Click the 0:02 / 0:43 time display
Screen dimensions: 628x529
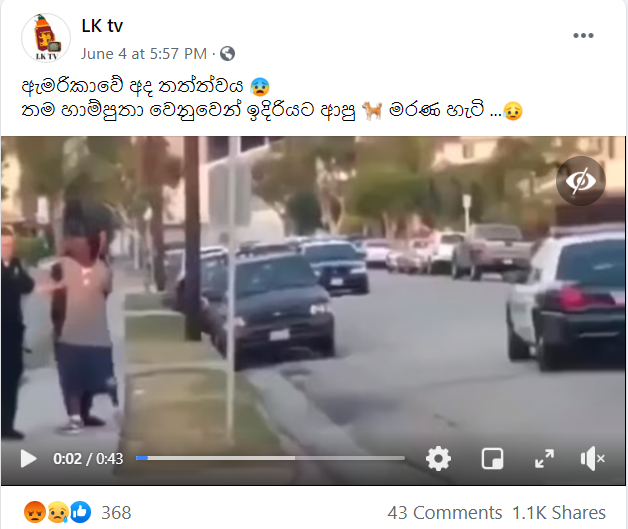[88, 459]
